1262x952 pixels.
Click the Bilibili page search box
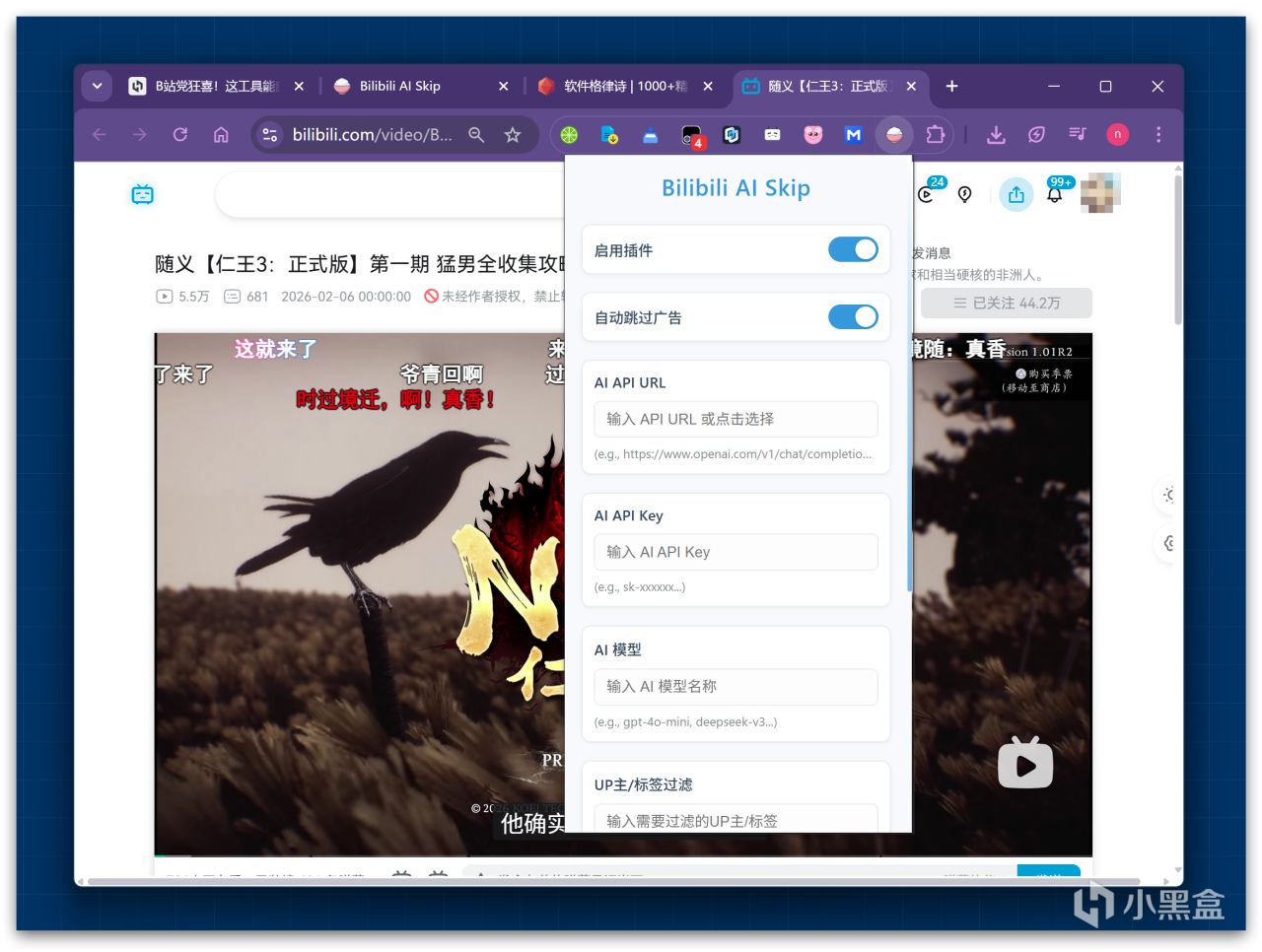(x=390, y=194)
